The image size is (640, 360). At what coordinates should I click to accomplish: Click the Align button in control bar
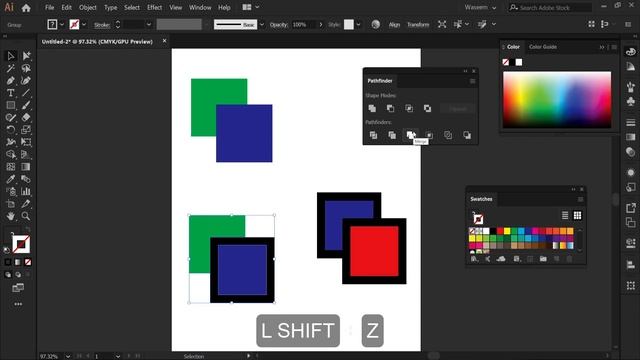point(394,24)
